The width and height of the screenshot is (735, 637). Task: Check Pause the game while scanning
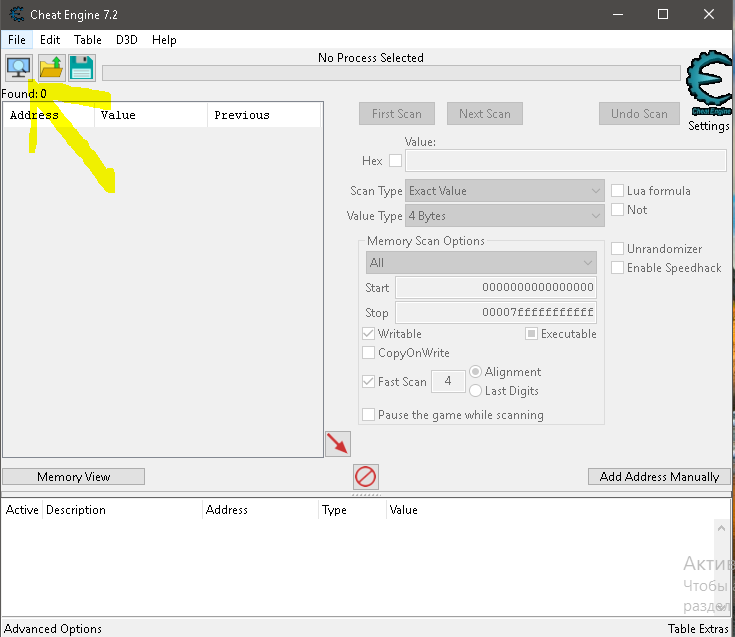click(368, 415)
